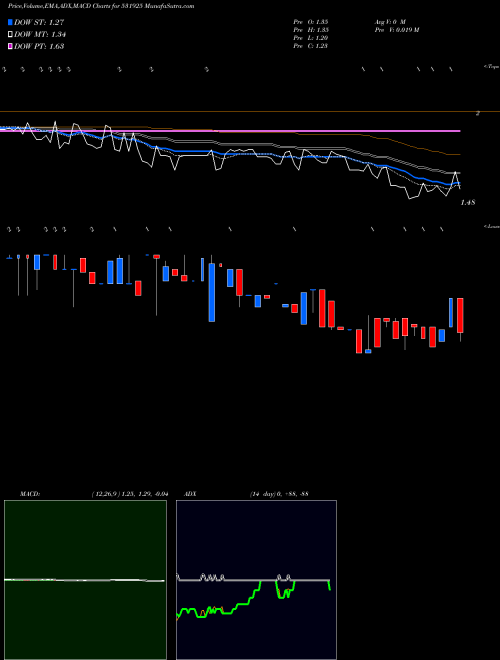Click inside the green MACD chart panel
Viewport: 500px width, 660px height.
[x=85, y=580]
